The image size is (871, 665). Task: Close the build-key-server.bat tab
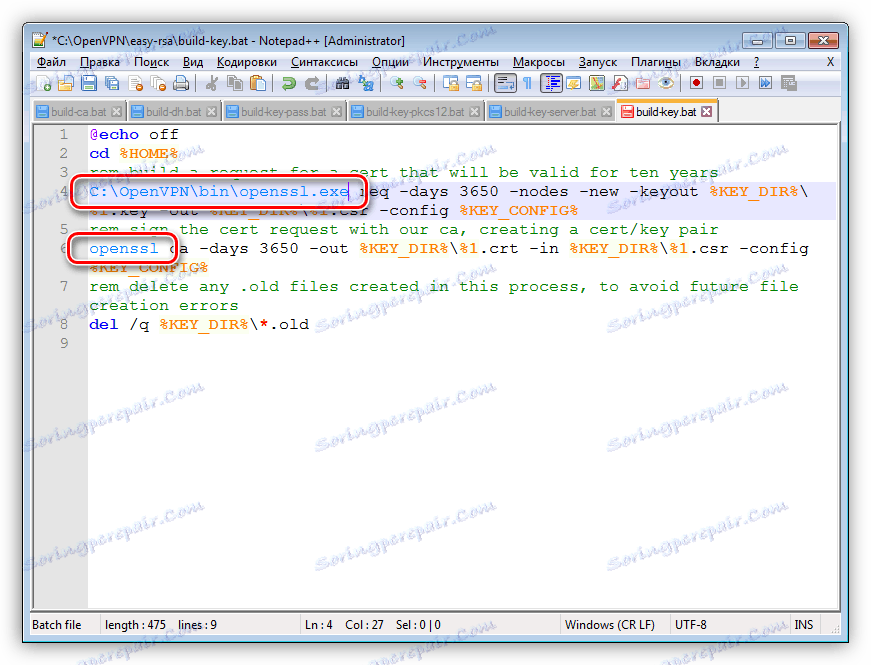click(x=608, y=111)
